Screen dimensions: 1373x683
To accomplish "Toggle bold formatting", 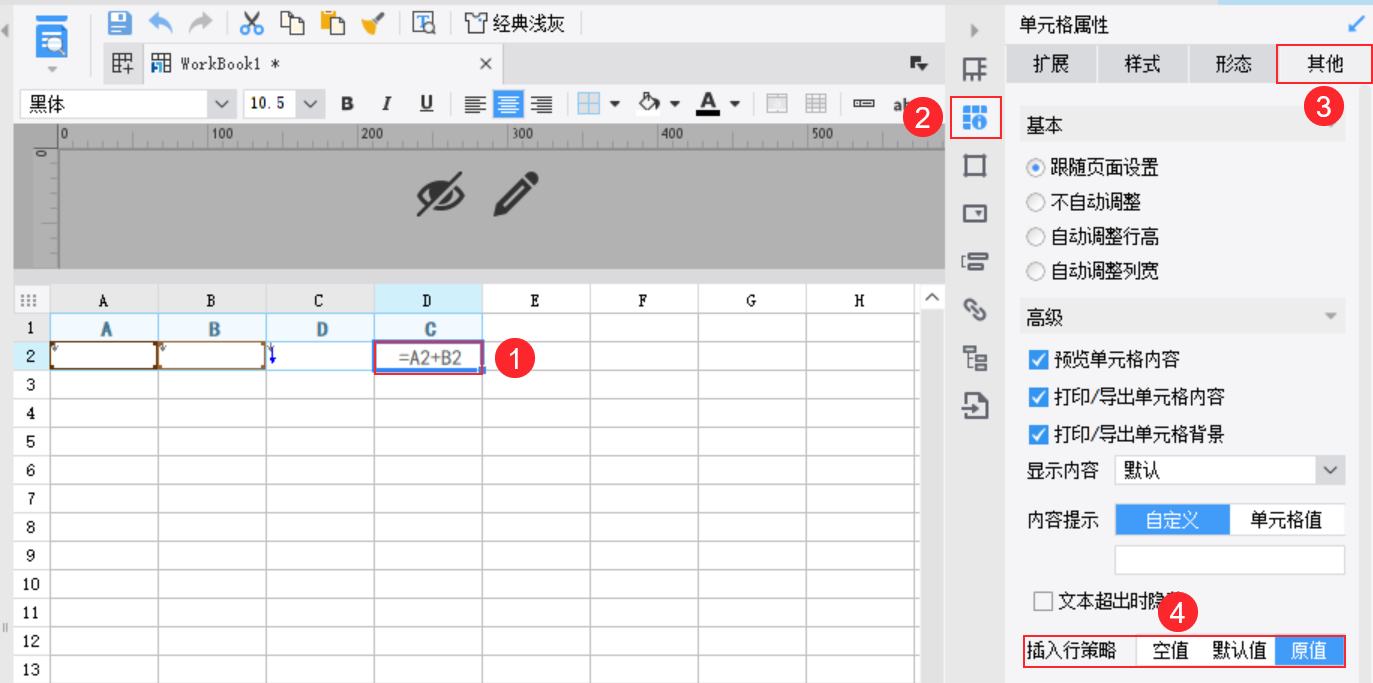I will (x=347, y=104).
